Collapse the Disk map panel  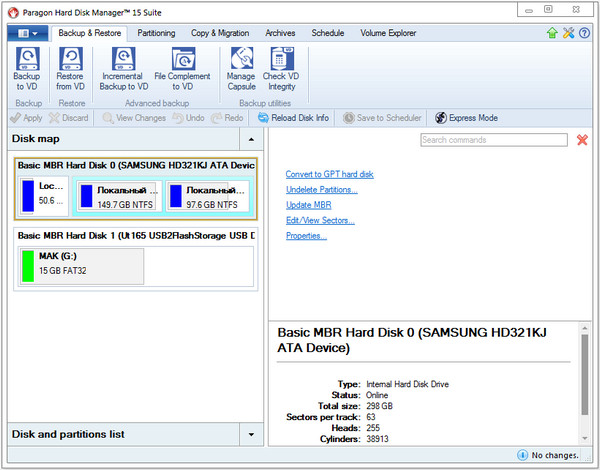click(251, 139)
